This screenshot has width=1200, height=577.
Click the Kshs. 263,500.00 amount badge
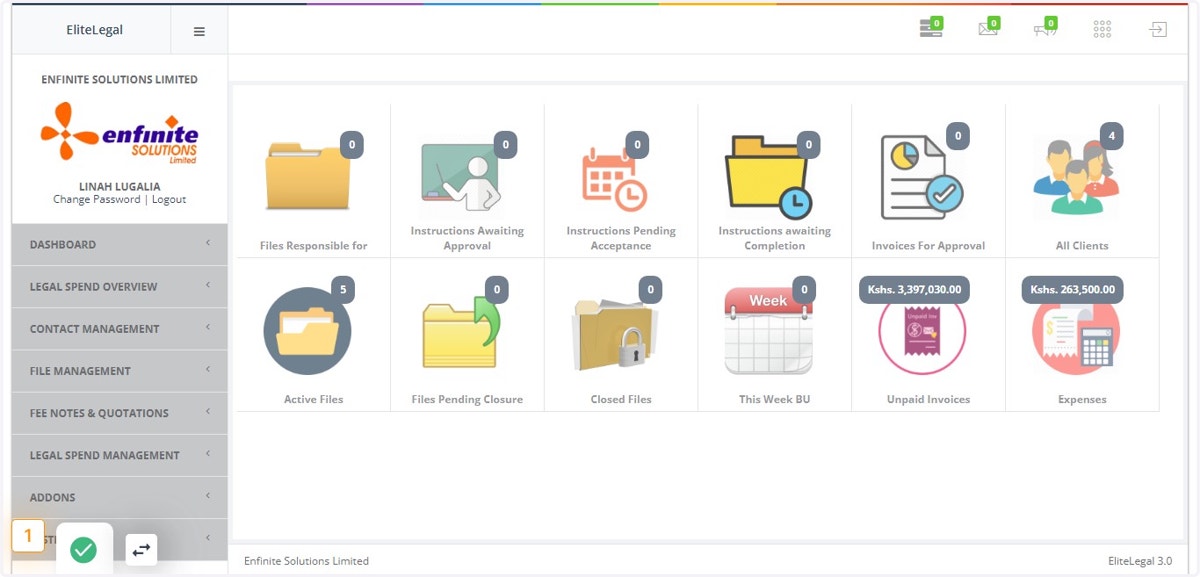pyautogui.click(x=1072, y=289)
